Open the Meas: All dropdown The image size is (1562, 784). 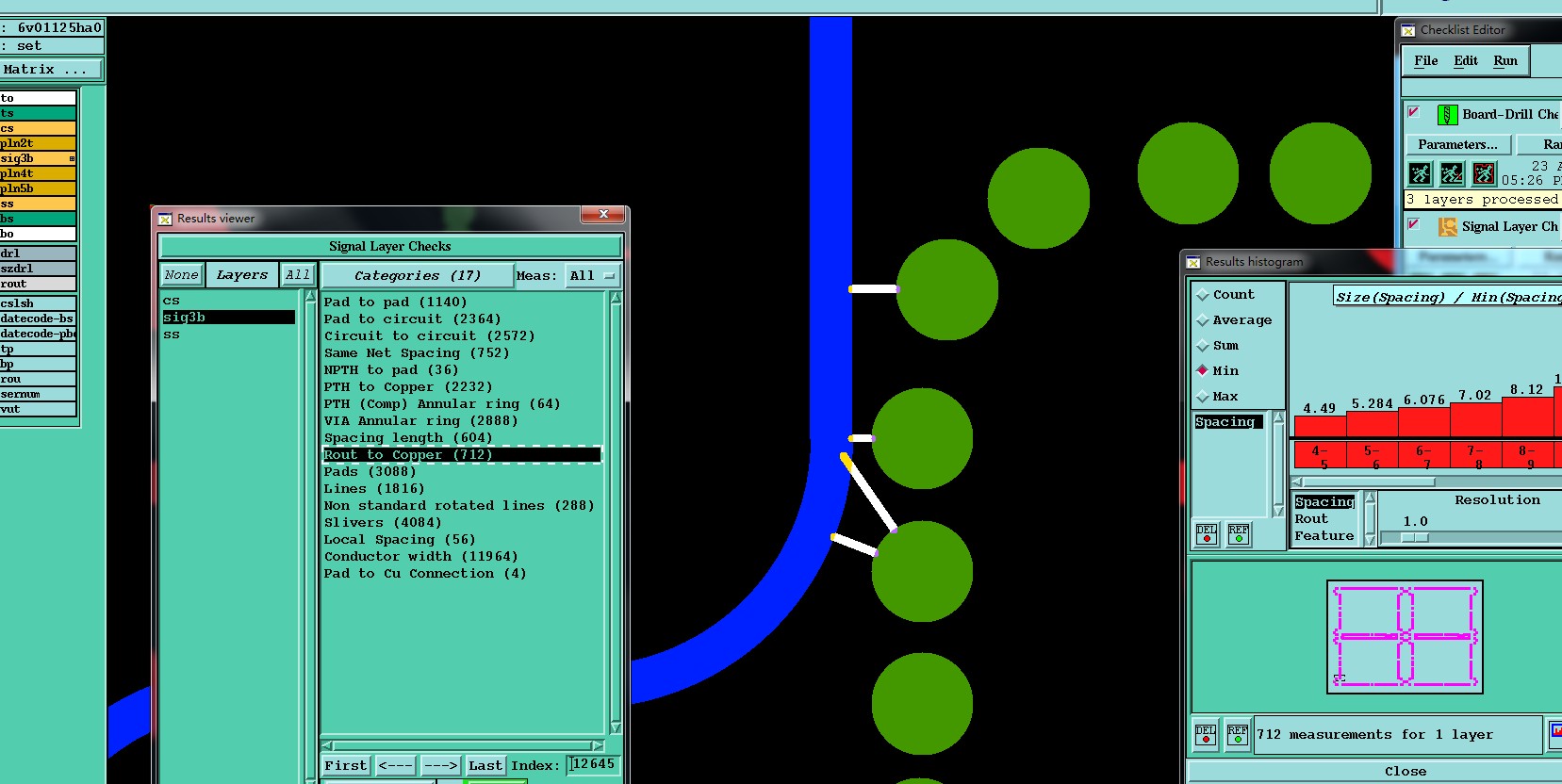(x=592, y=276)
